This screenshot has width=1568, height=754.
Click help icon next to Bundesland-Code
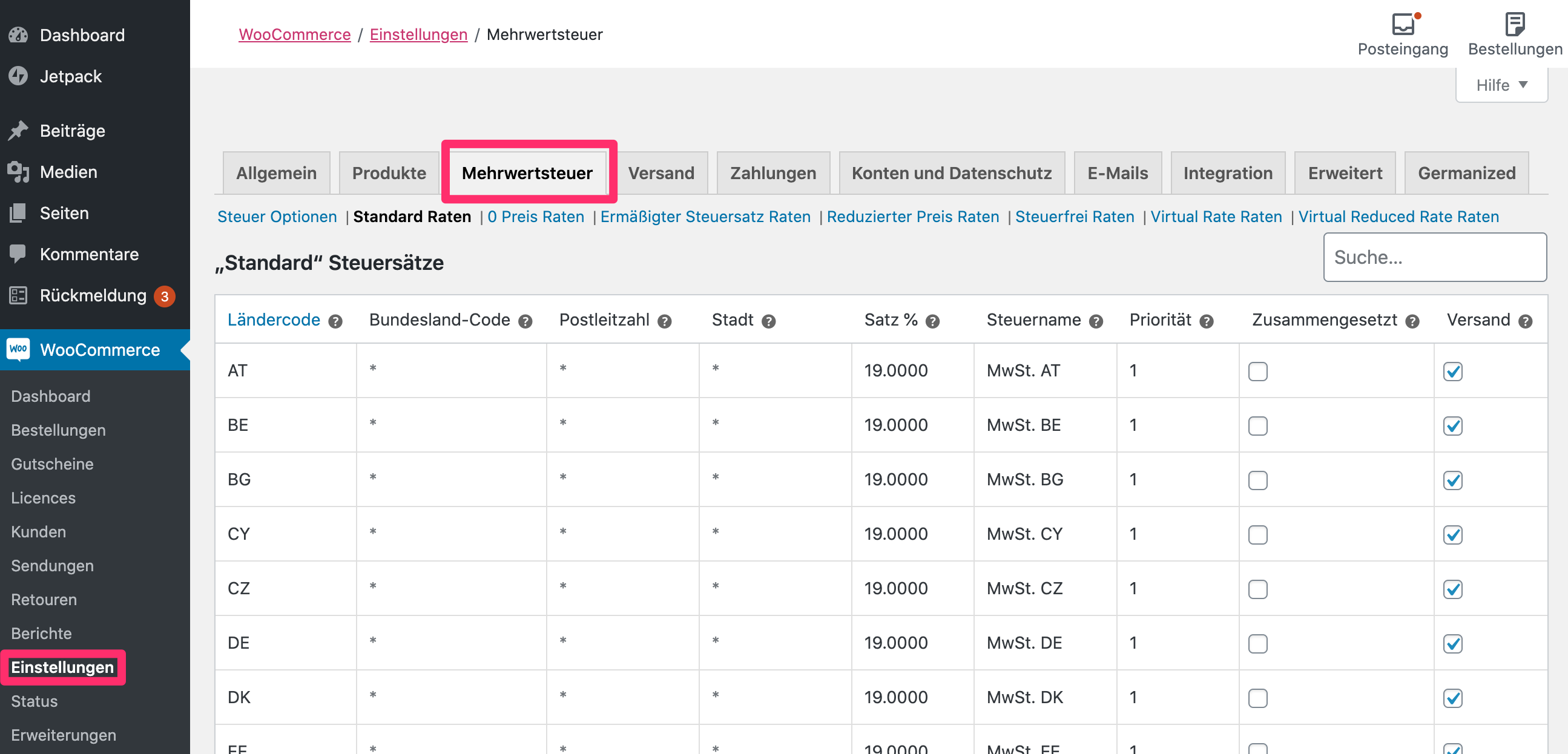525,321
